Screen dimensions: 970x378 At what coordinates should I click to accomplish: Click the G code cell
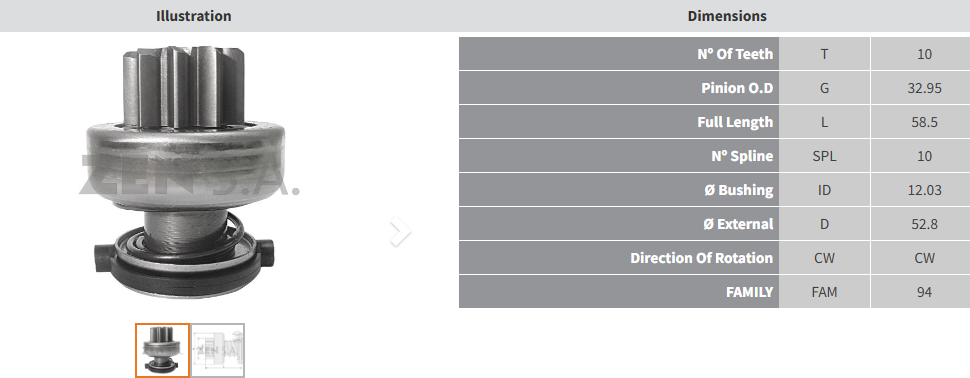coord(825,88)
